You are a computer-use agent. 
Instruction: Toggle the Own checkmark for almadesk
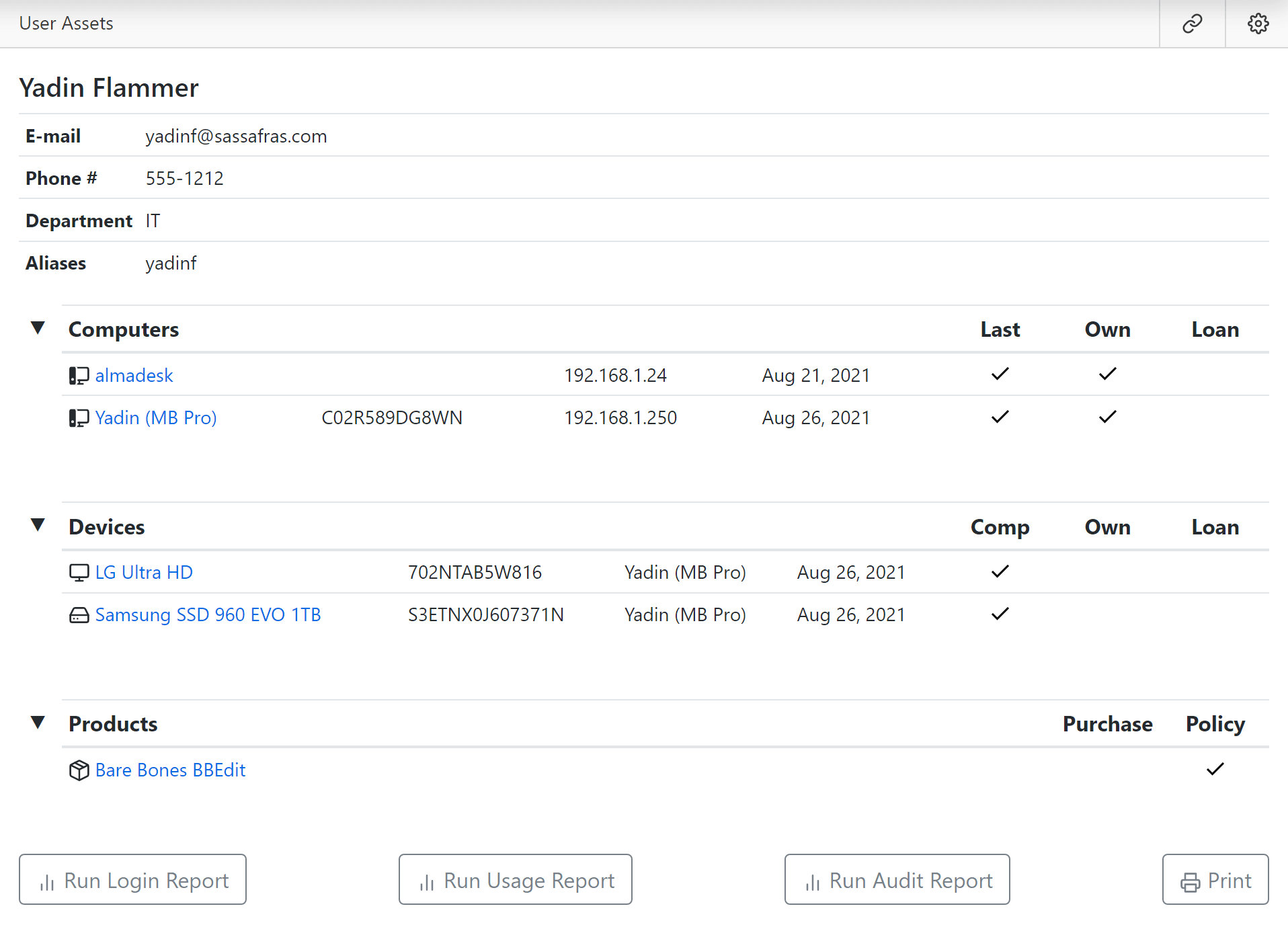pyautogui.click(x=1107, y=374)
